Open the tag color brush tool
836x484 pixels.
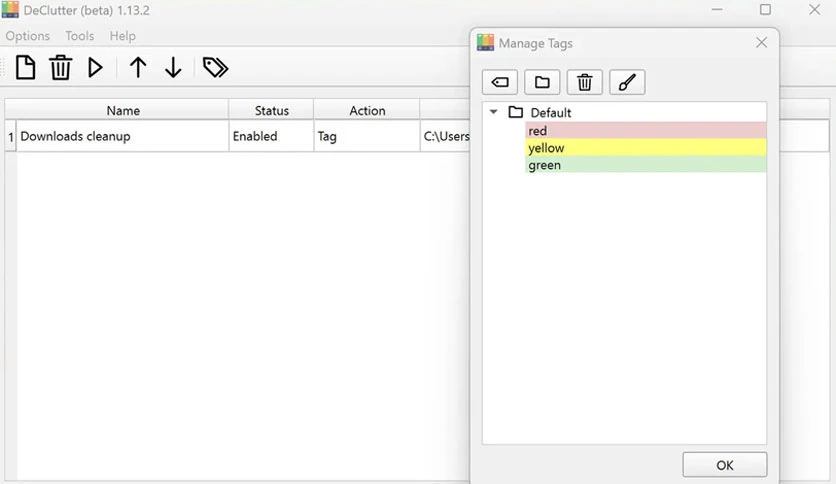coord(627,82)
